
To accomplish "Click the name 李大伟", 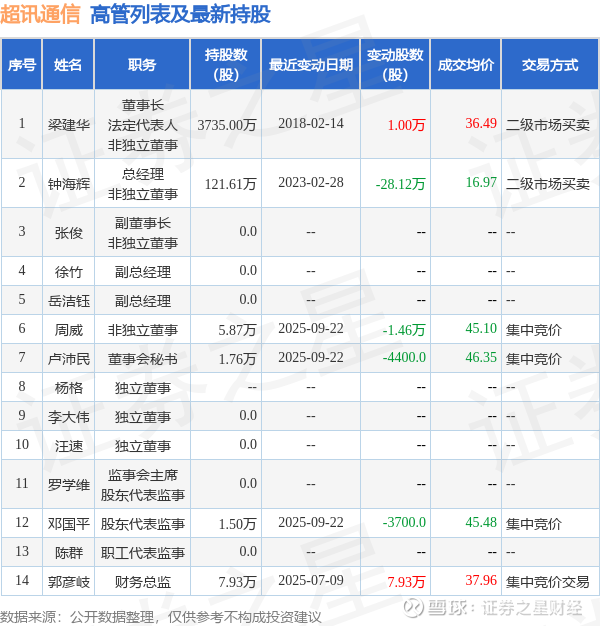I will (x=69, y=417).
